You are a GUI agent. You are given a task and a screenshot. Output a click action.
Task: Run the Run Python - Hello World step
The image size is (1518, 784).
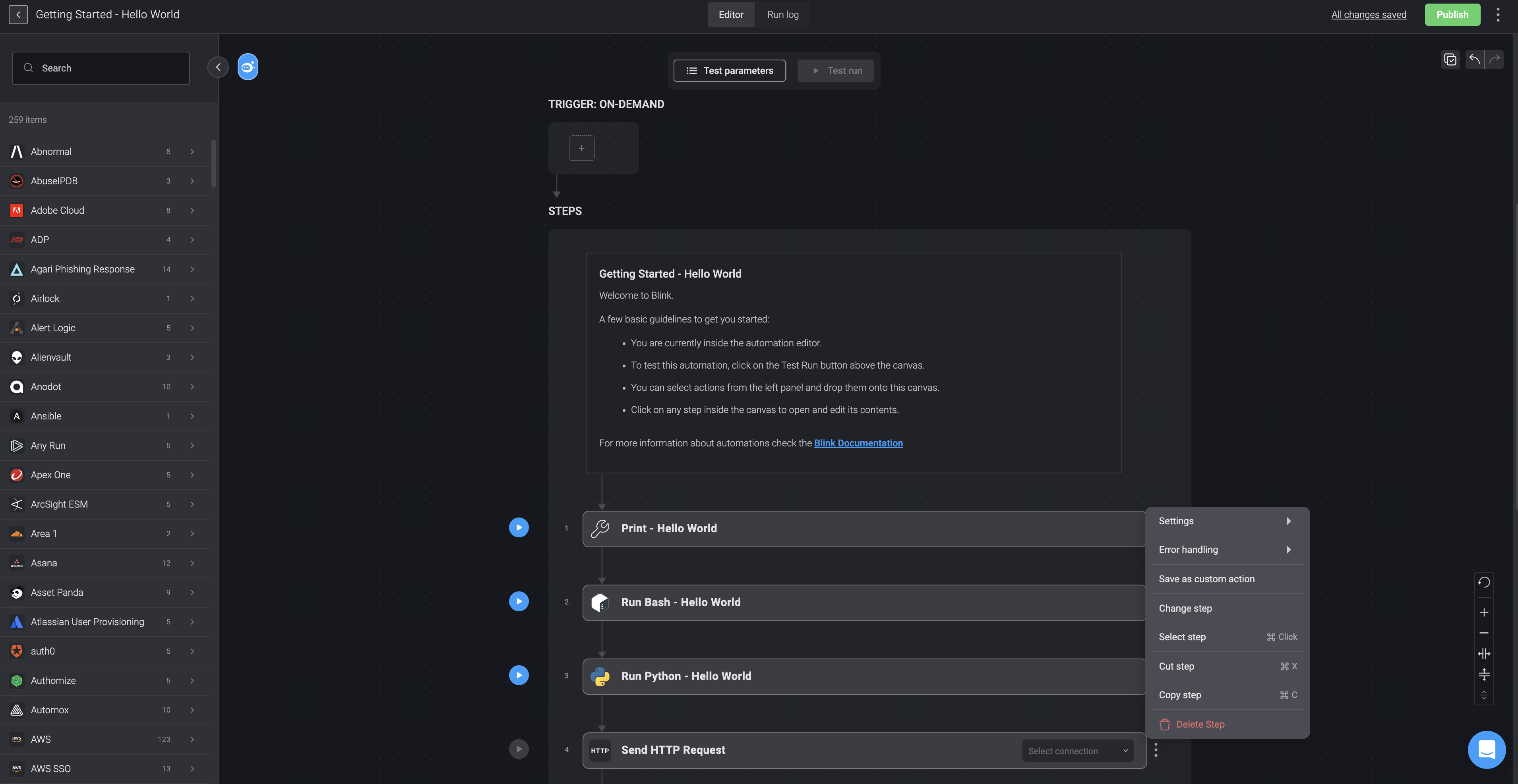[x=519, y=675]
